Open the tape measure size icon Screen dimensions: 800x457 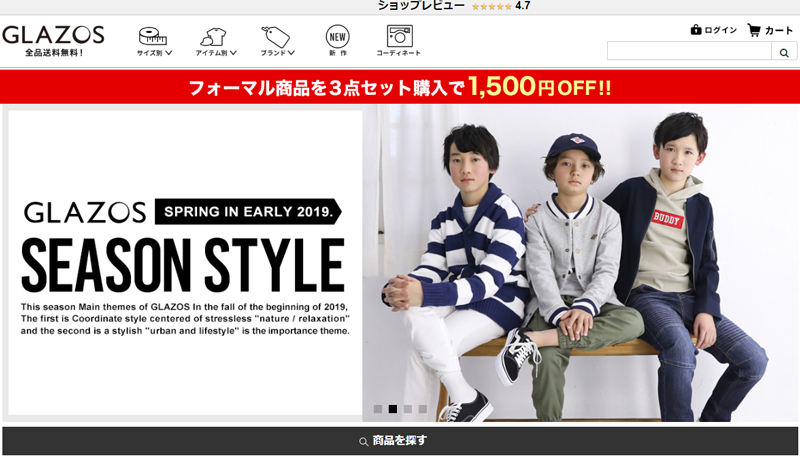(x=153, y=36)
